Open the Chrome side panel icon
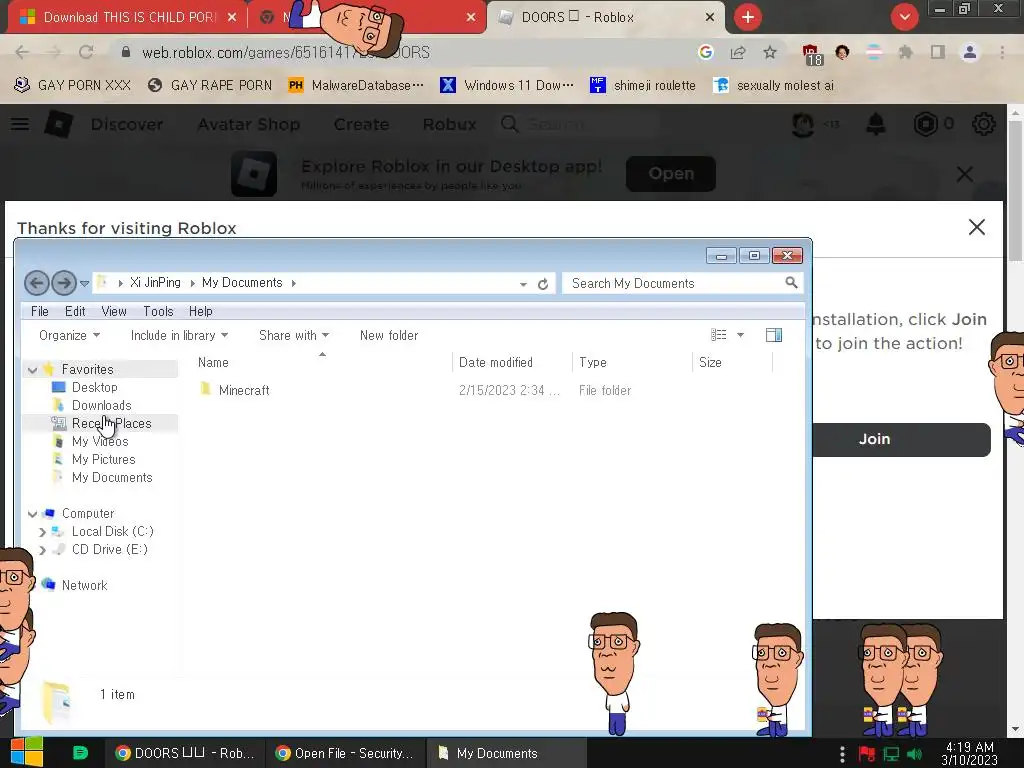 938,52
